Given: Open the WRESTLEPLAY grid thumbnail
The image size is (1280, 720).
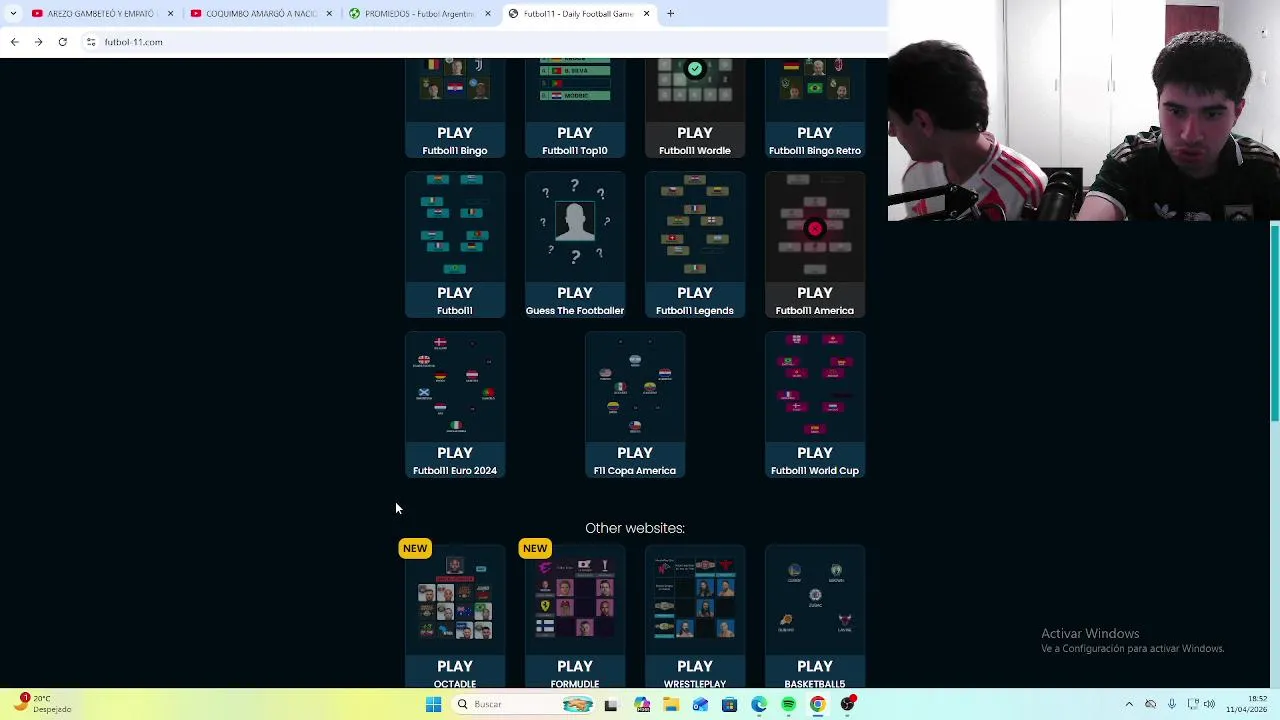Looking at the screenshot, I should point(694,598).
